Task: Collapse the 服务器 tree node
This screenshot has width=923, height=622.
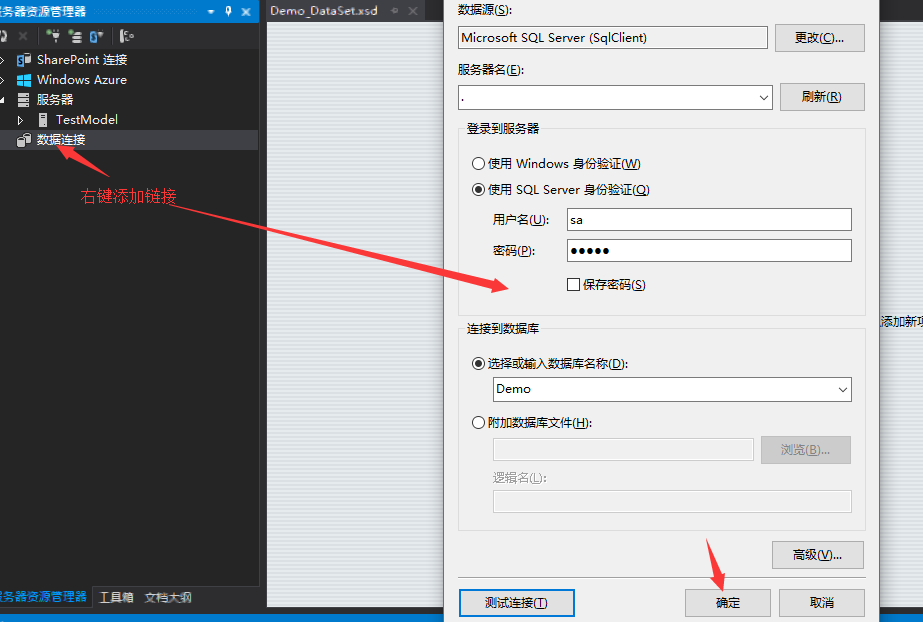Action: 2,100
